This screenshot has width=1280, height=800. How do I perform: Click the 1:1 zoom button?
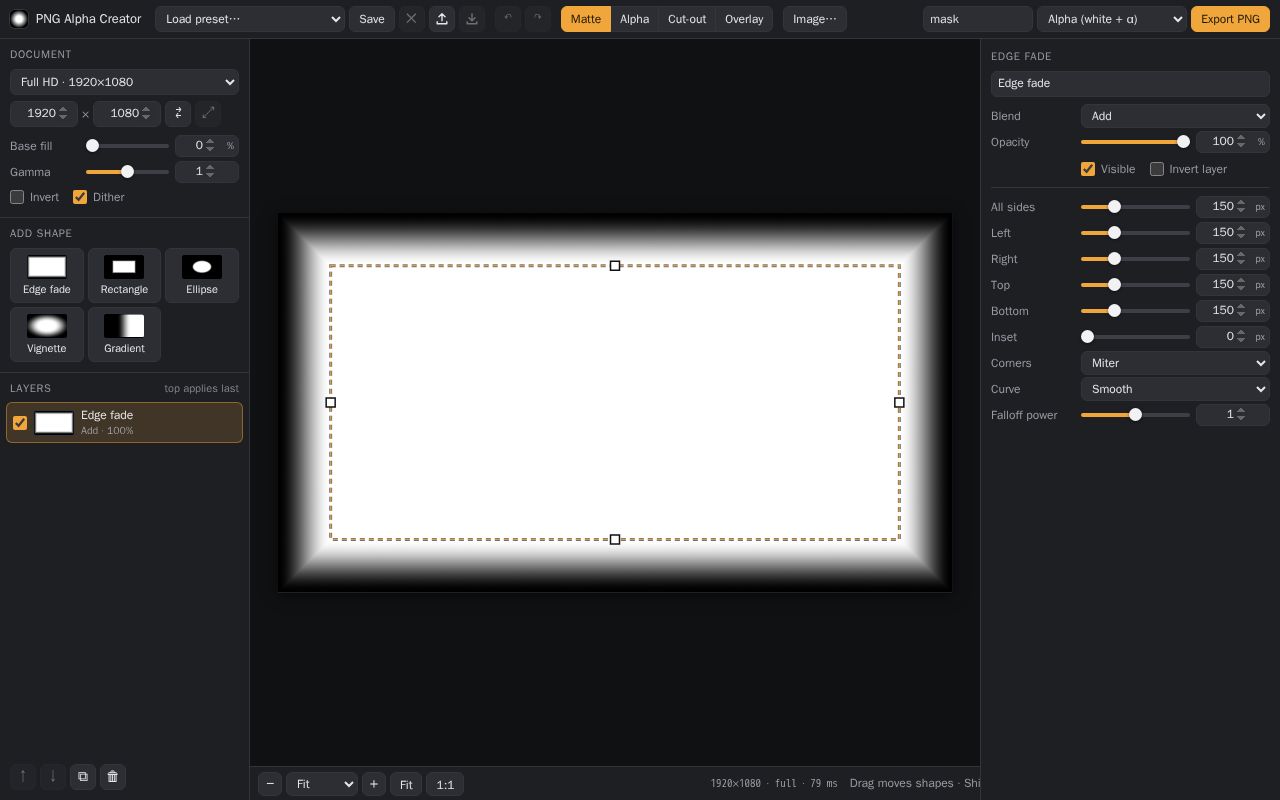click(445, 784)
